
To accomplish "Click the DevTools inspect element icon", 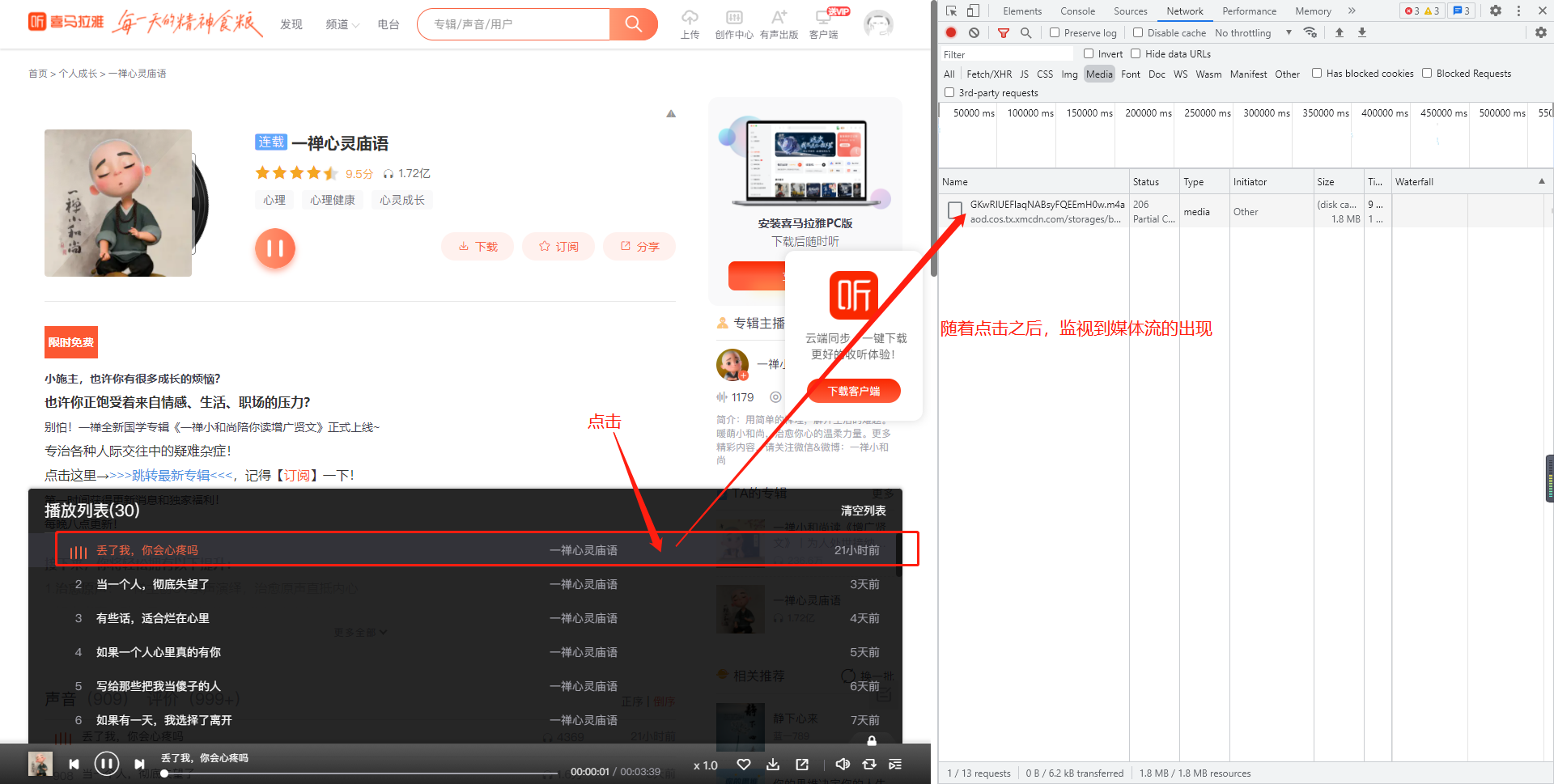I will click(x=952, y=11).
